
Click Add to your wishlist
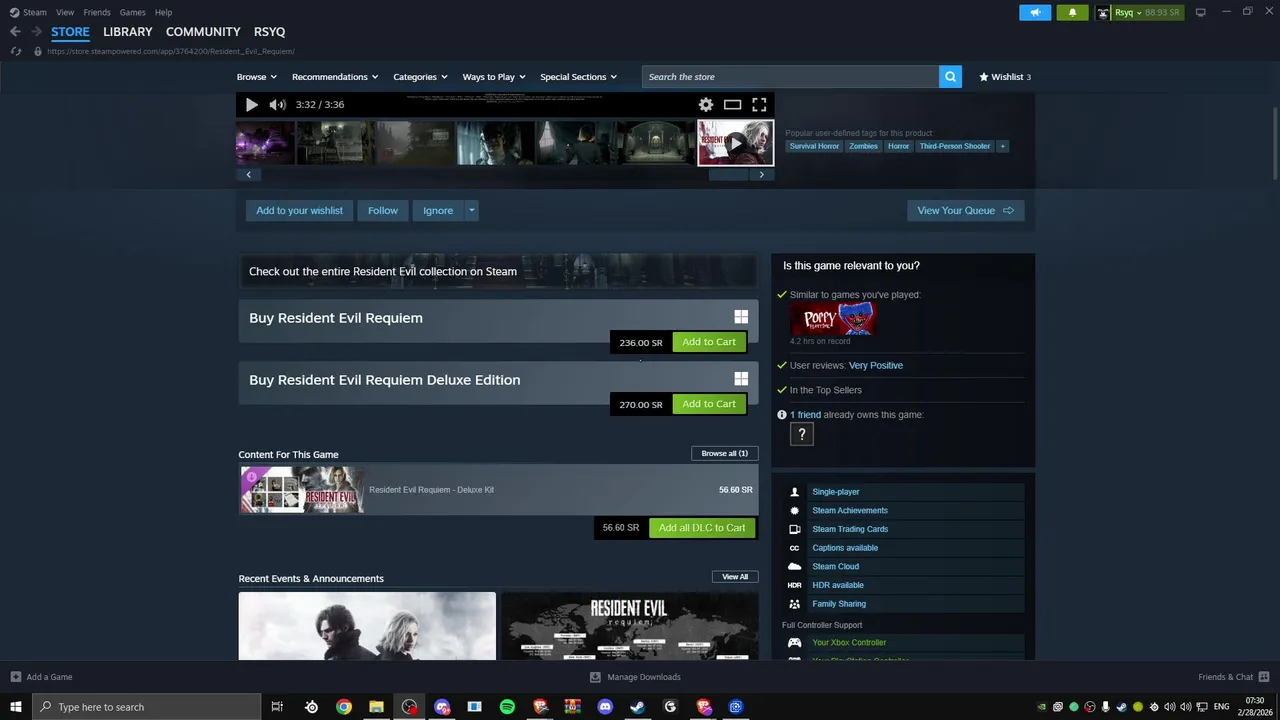click(299, 210)
